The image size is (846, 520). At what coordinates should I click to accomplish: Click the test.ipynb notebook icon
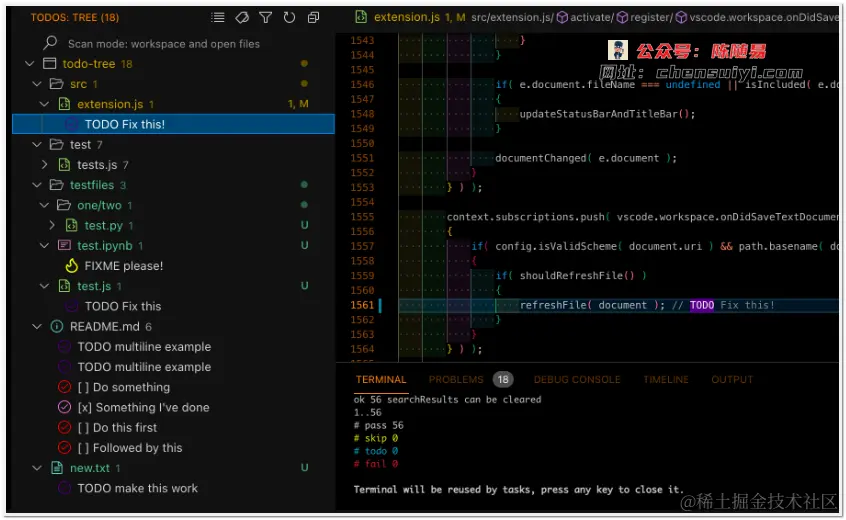(64, 245)
